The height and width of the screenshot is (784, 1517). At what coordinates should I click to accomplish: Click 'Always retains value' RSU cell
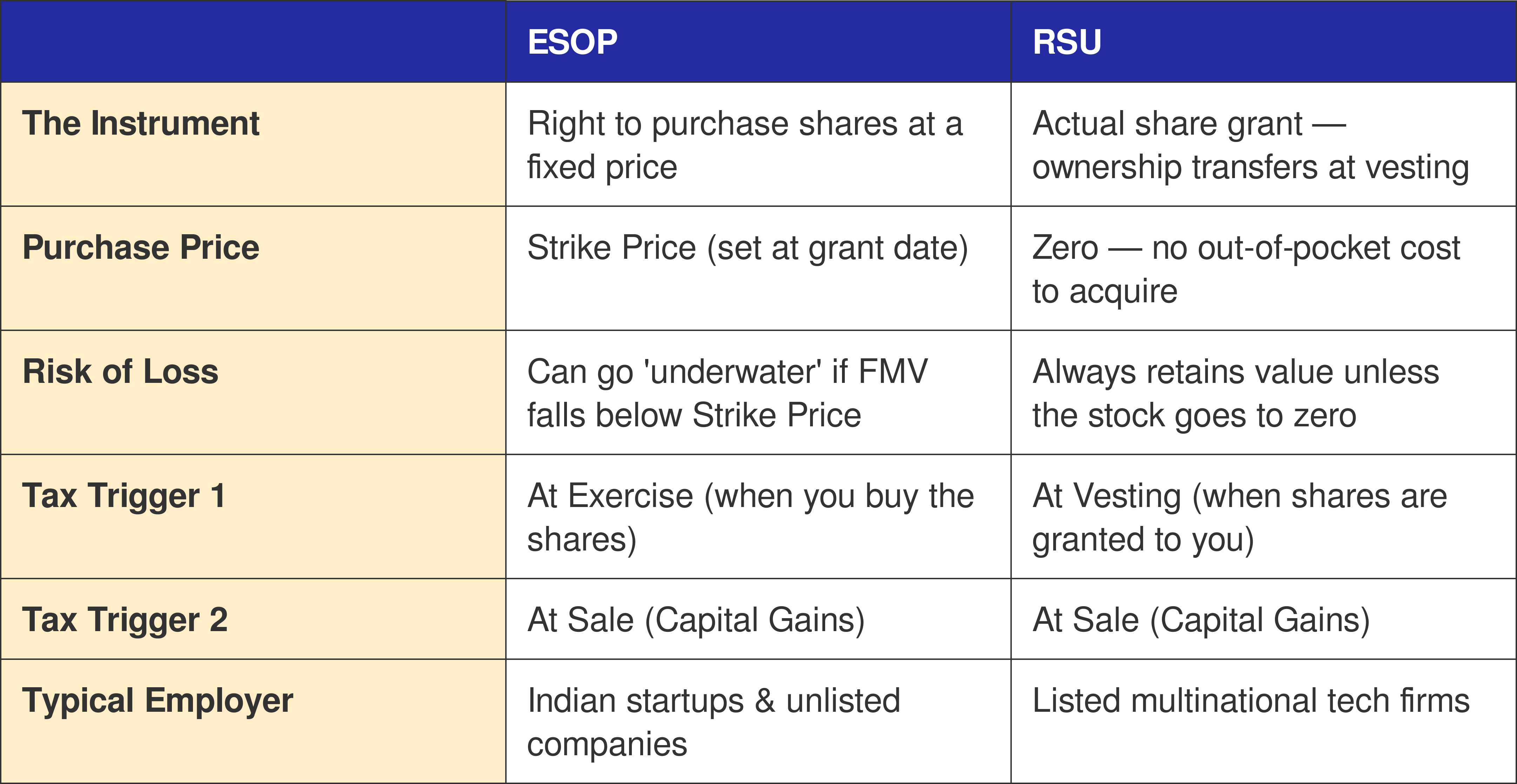[x=1264, y=393]
